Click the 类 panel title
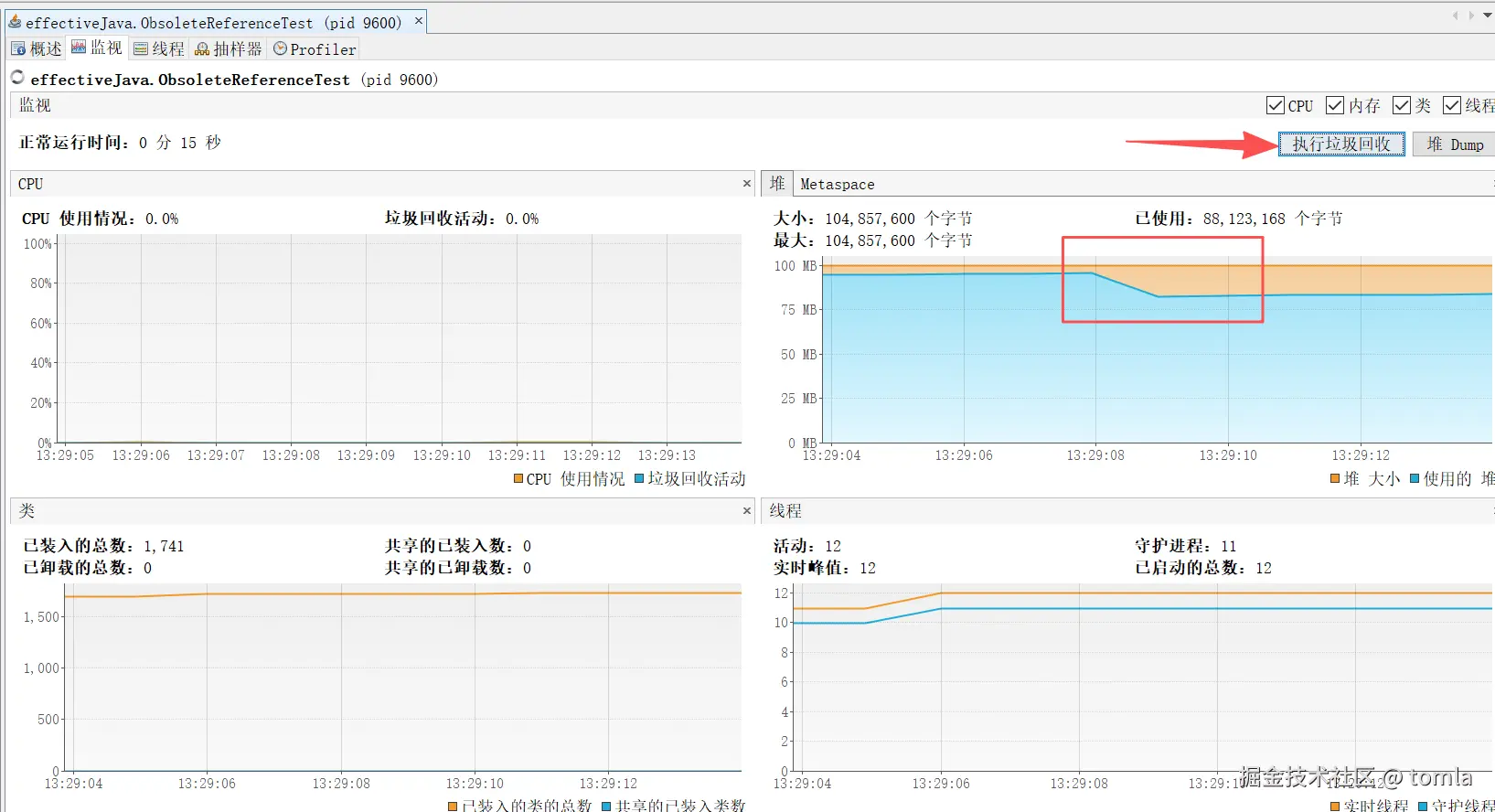The height and width of the screenshot is (812, 1495). (27, 511)
